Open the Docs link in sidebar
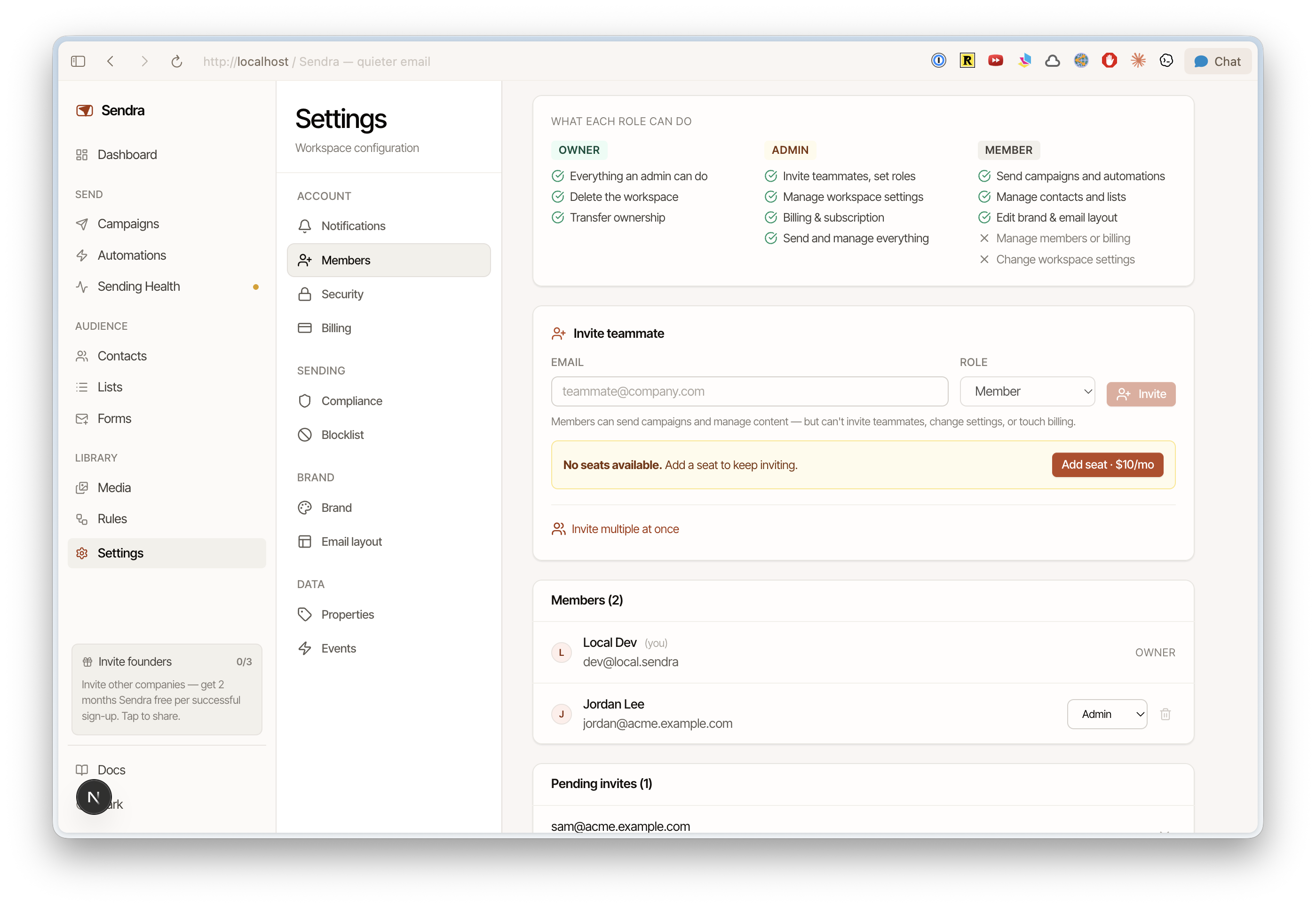 click(166, 770)
